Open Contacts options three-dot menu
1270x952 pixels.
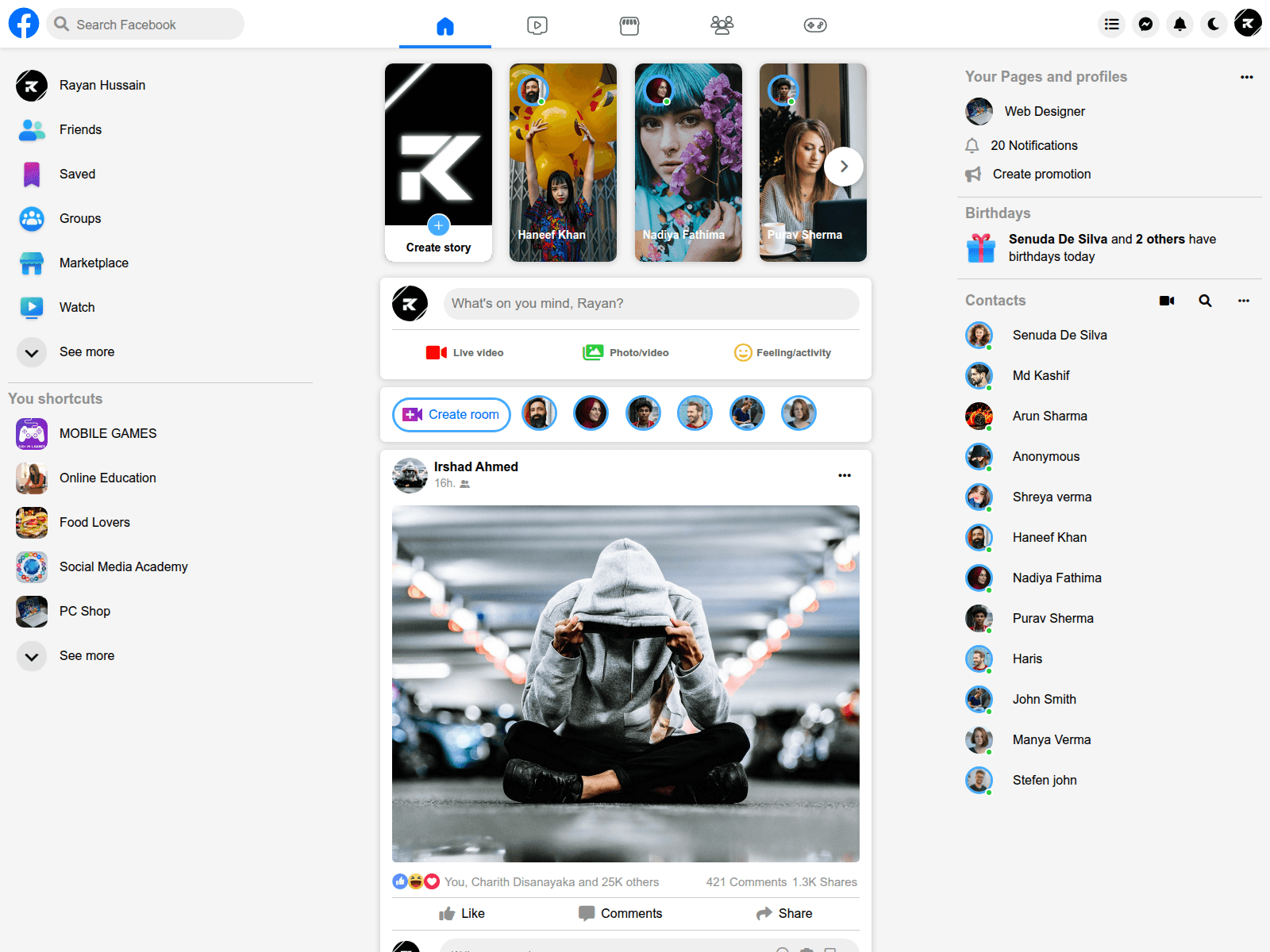(x=1243, y=301)
